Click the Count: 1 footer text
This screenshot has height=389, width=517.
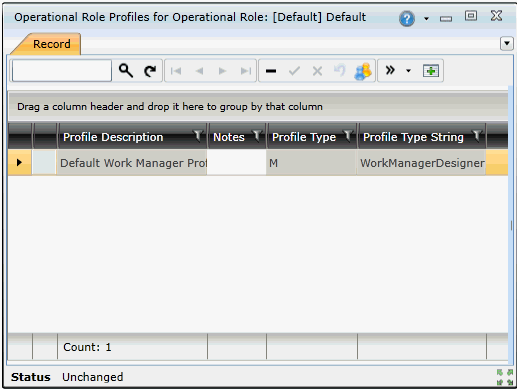(x=87, y=347)
